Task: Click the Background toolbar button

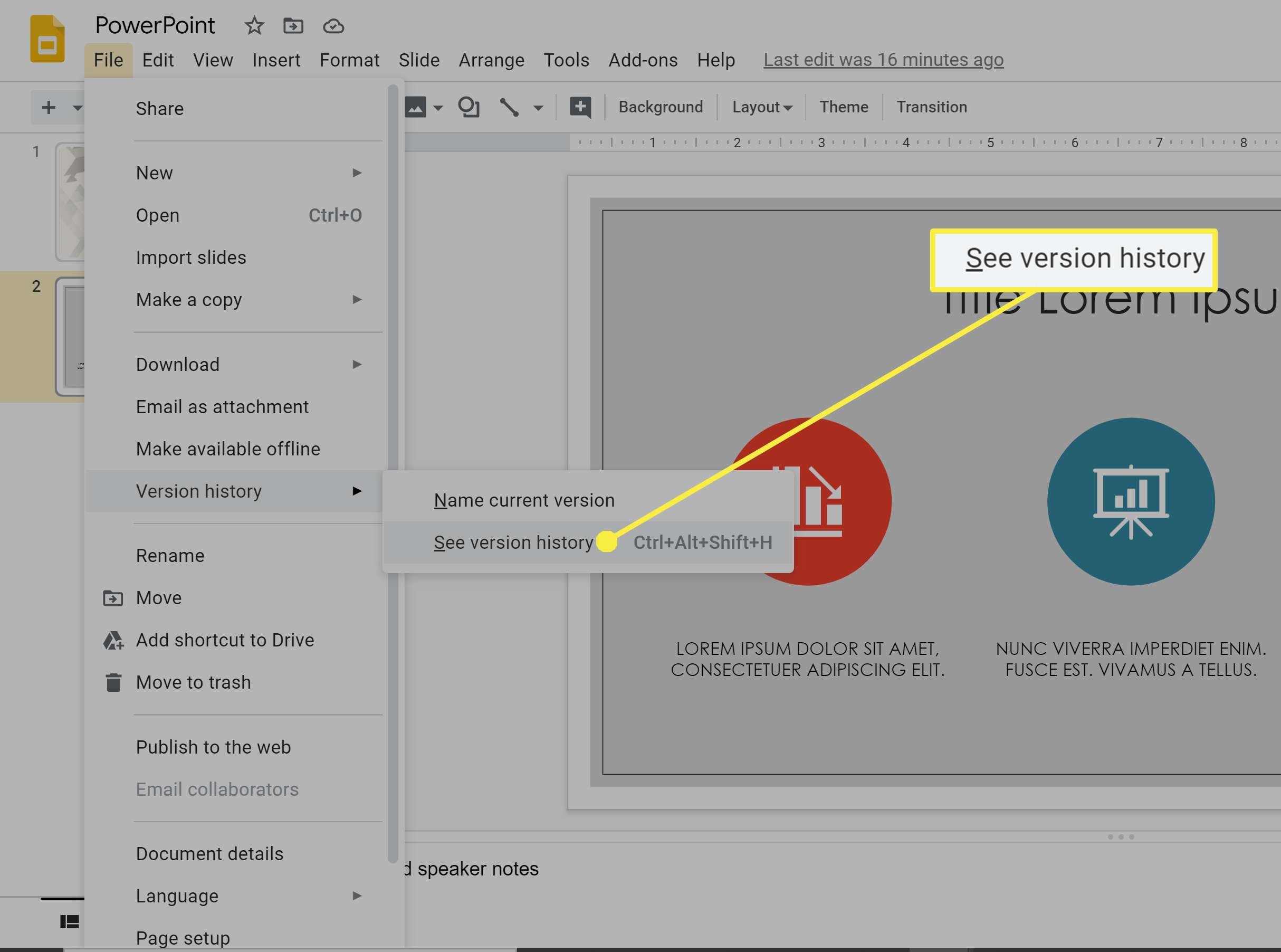Action: click(x=661, y=107)
